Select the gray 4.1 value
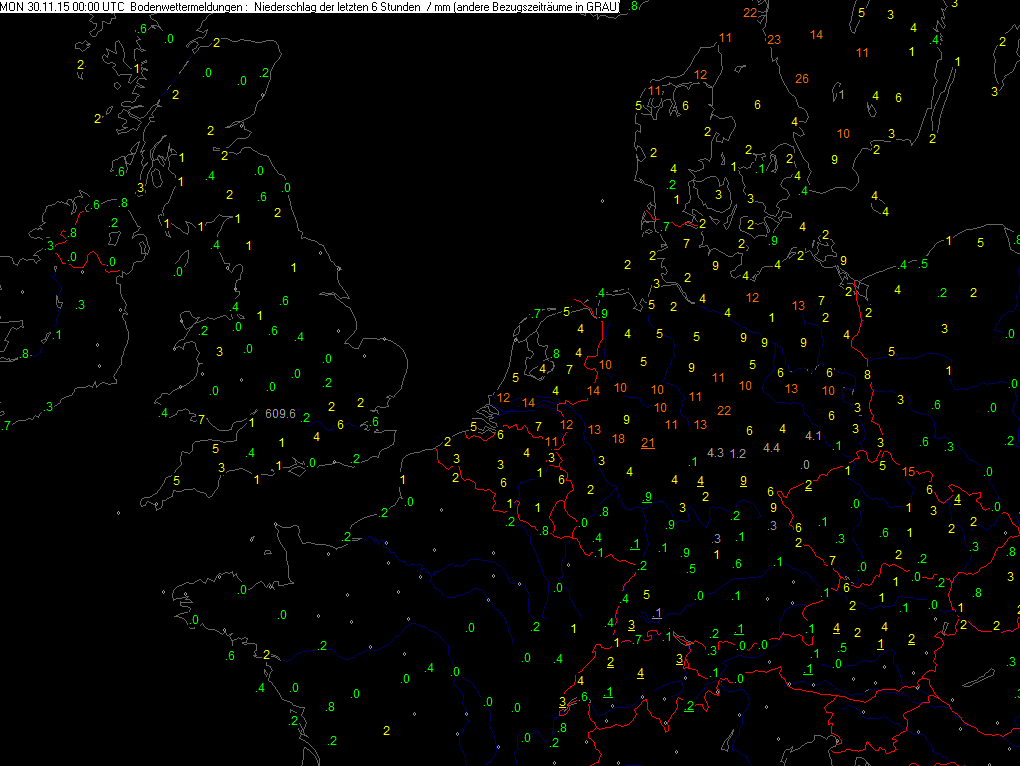Image resolution: width=1020 pixels, height=766 pixels. (813, 435)
